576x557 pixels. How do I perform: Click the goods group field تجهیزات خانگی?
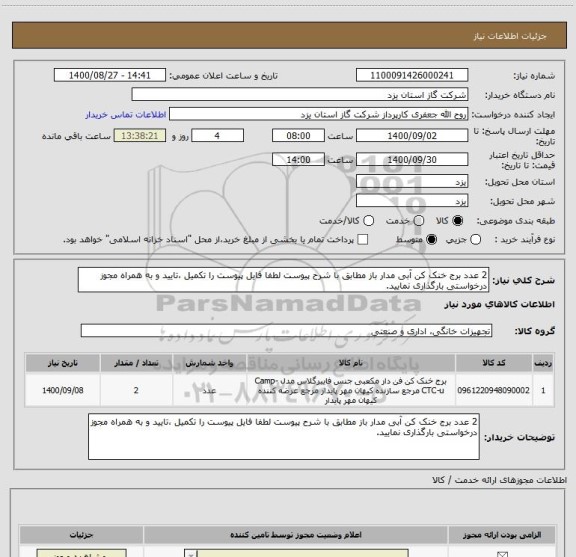coord(287,331)
